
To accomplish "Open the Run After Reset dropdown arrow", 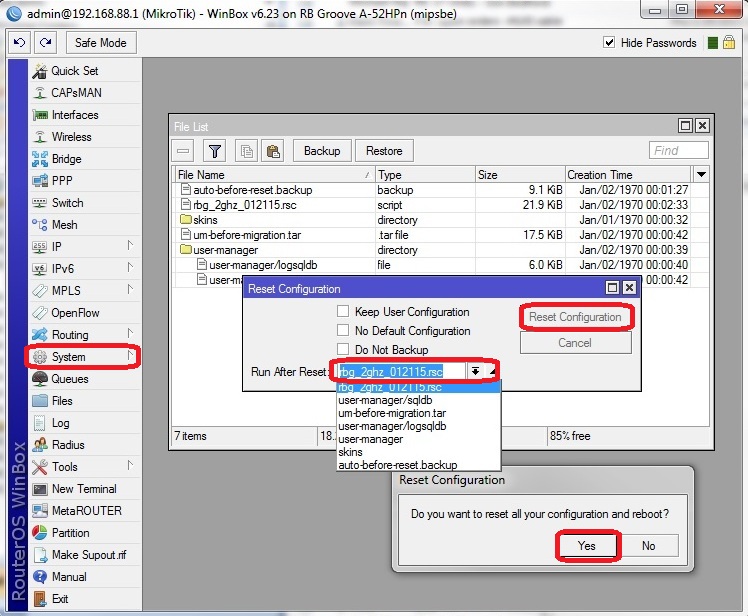I will pos(475,371).
